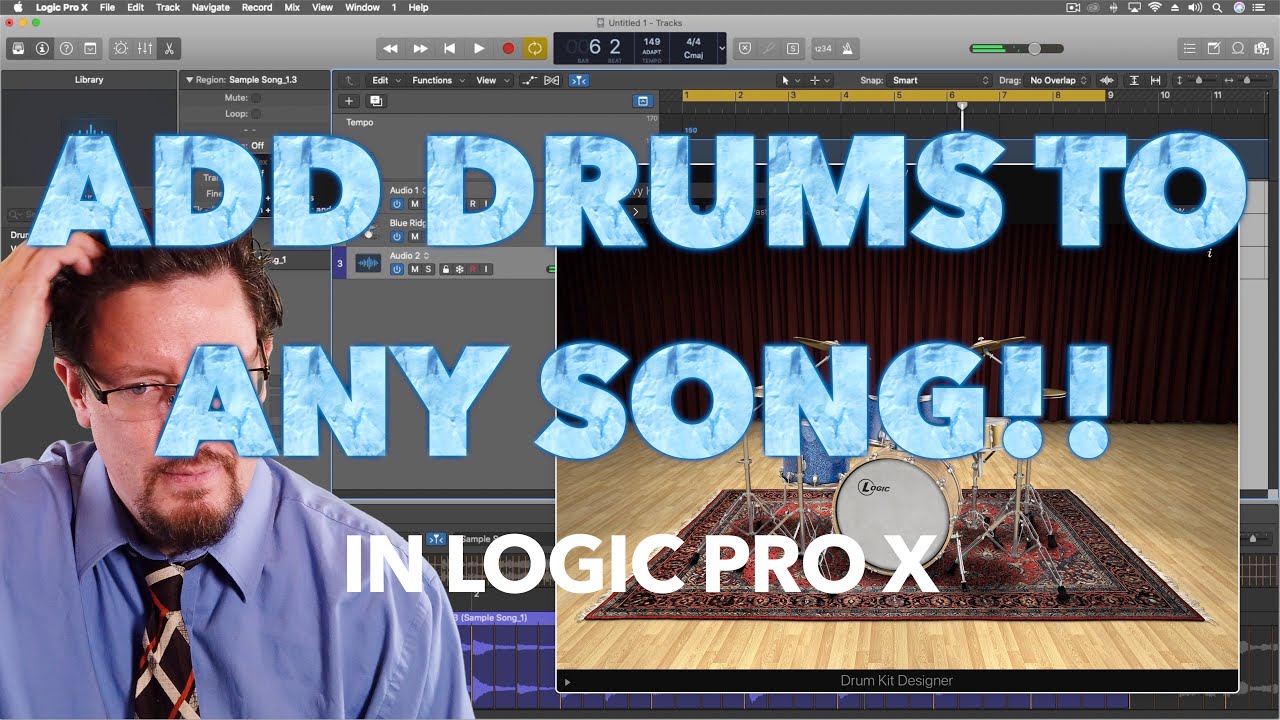Image resolution: width=1280 pixels, height=720 pixels.
Task: Mute the Audio 1 track
Action: coord(415,204)
